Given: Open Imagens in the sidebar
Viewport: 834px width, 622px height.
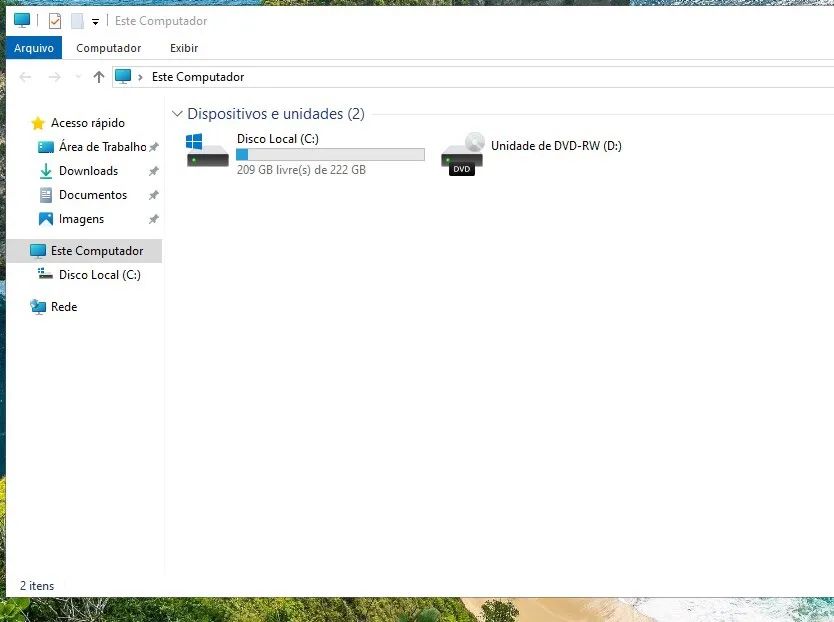Looking at the screenshot, I should (81, 219).
